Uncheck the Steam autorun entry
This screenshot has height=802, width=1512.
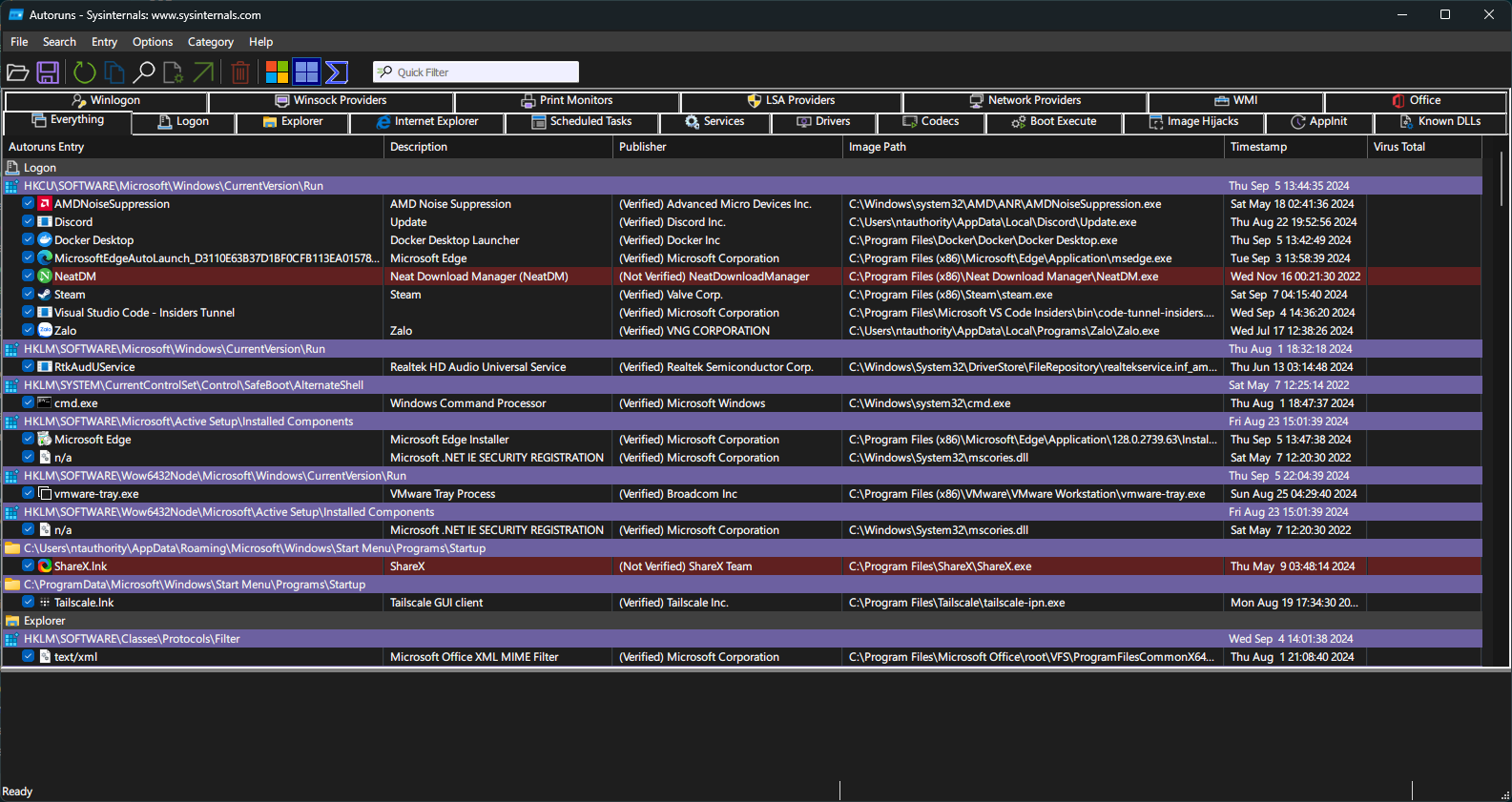point(29,295)
